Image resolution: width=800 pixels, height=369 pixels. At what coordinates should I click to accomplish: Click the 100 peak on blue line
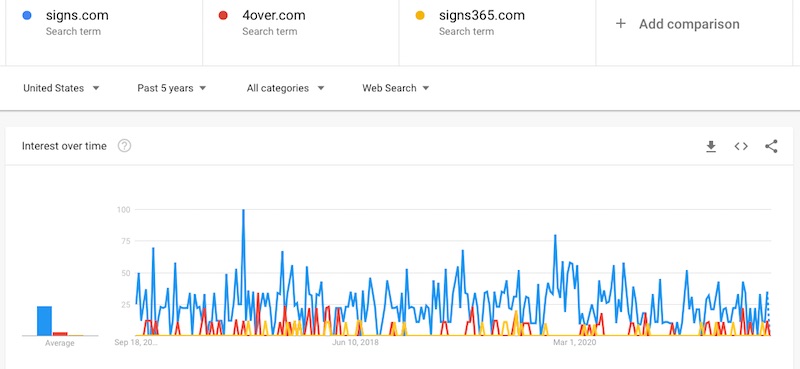243,210
